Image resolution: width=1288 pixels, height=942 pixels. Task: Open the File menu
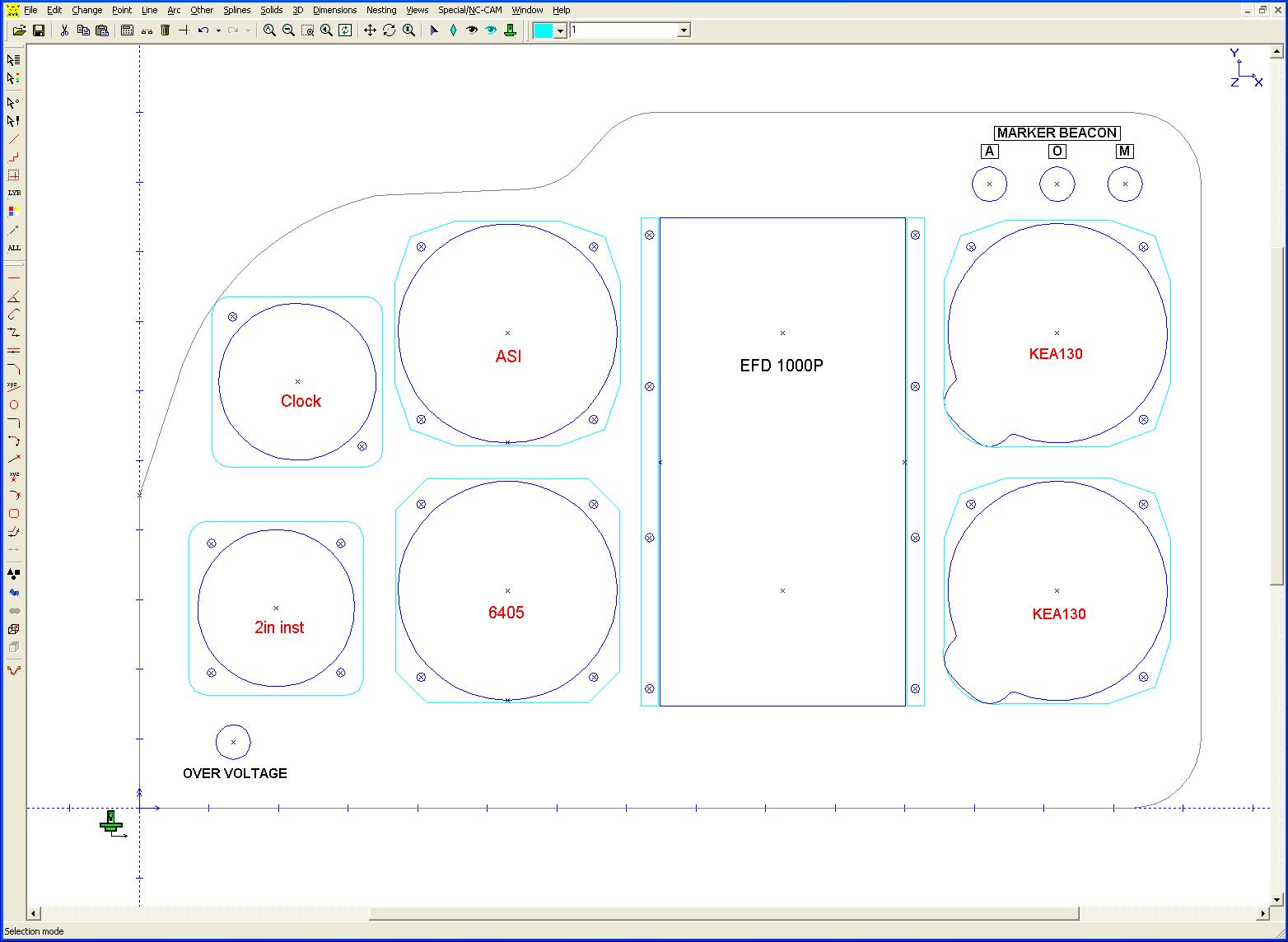[x=30, y=10]
